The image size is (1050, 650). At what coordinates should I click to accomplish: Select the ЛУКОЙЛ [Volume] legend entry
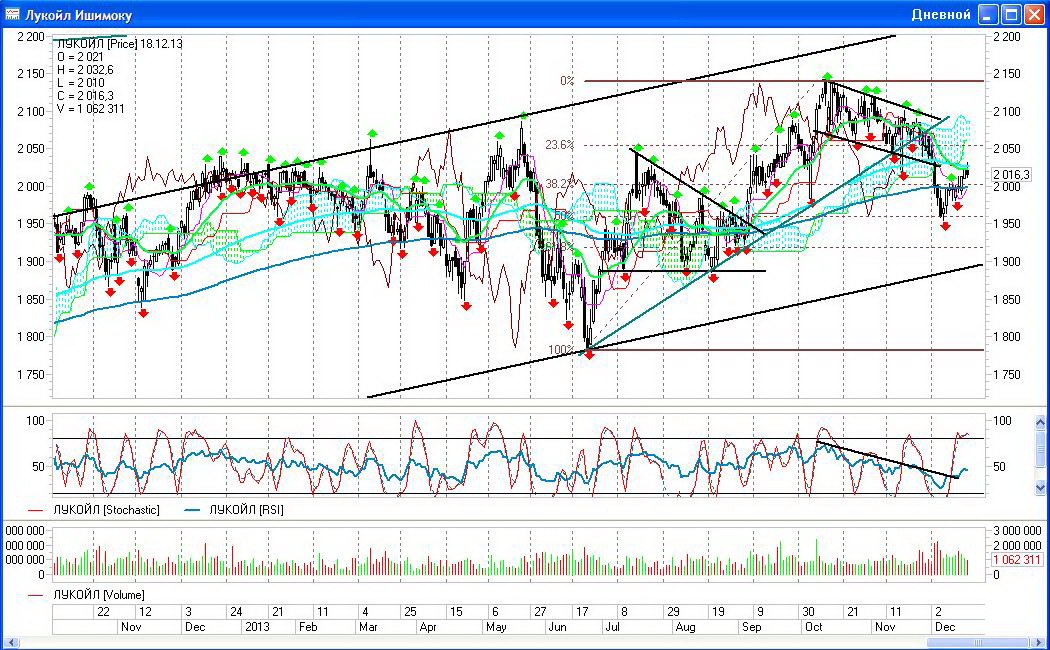click(87, 595)
